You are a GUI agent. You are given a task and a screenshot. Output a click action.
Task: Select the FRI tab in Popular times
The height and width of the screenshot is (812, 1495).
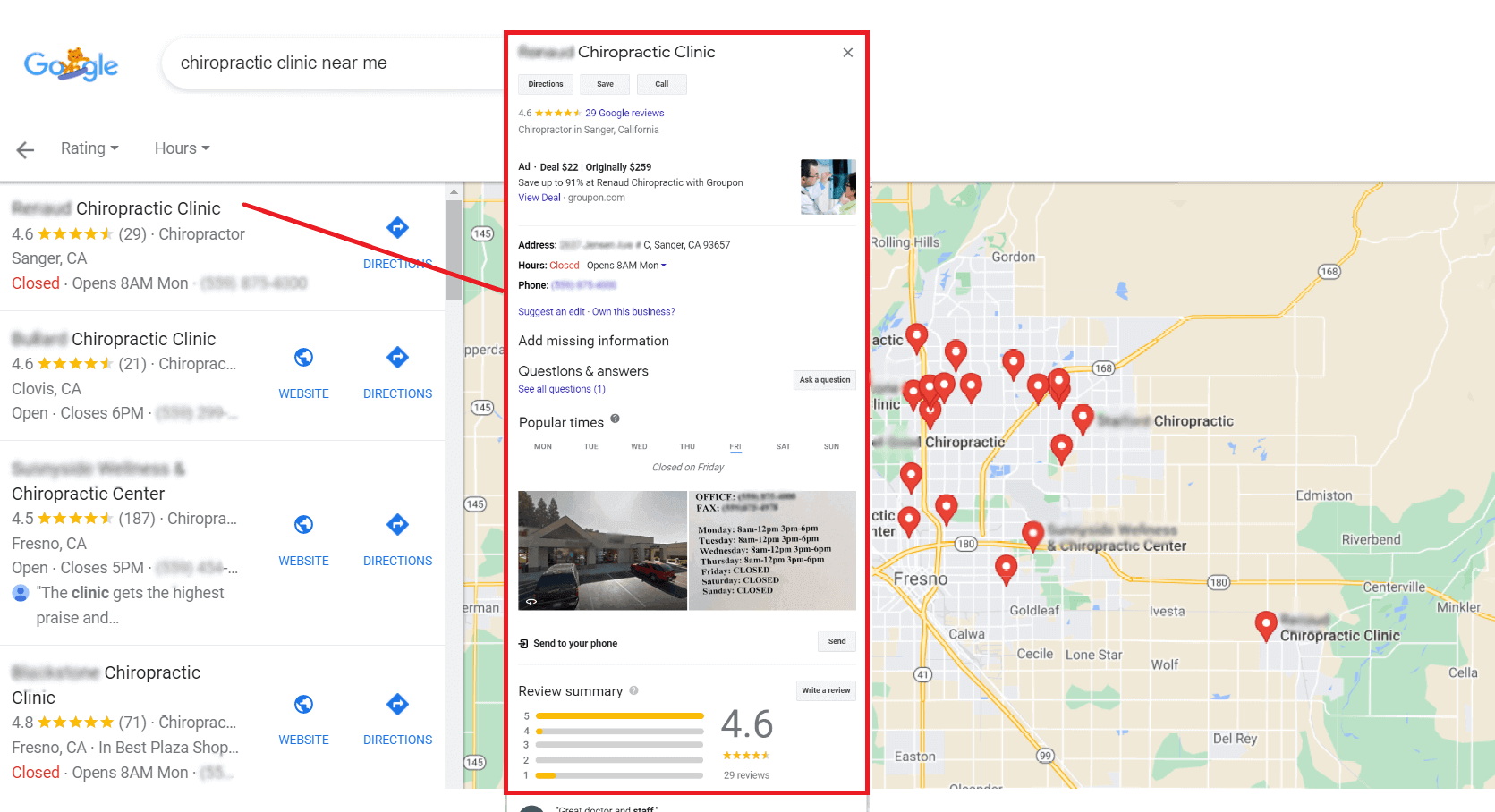pyautogui.click(x=735, y=446)
